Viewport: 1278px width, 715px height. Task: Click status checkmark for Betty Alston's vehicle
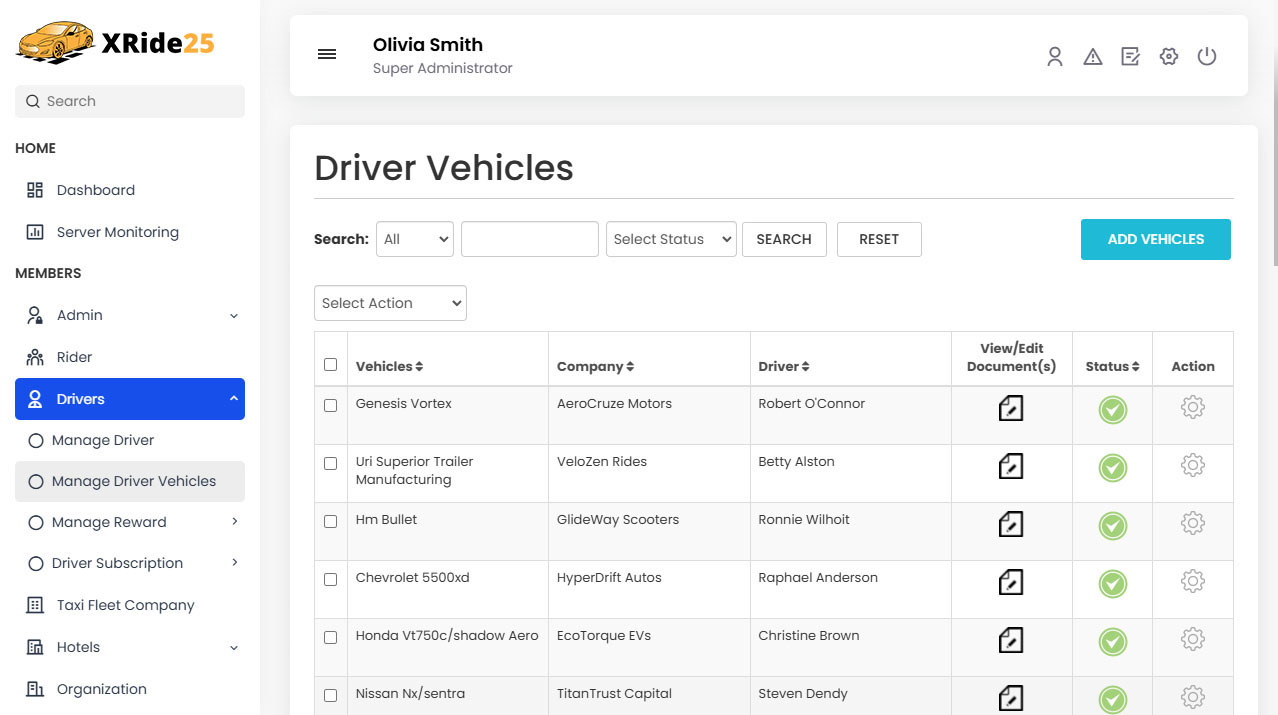click(1113, 468)
